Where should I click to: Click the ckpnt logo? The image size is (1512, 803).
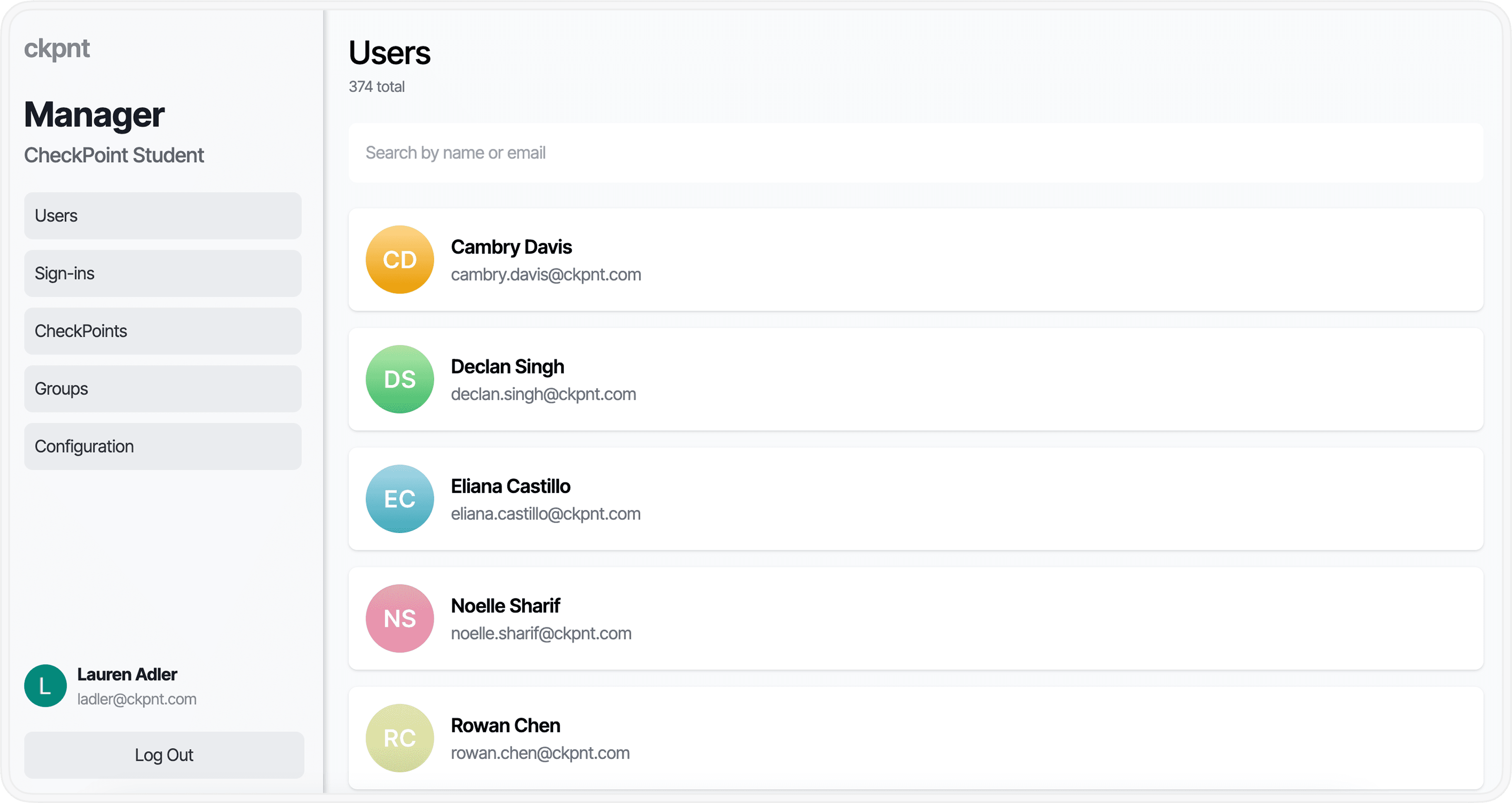[57, 48]
